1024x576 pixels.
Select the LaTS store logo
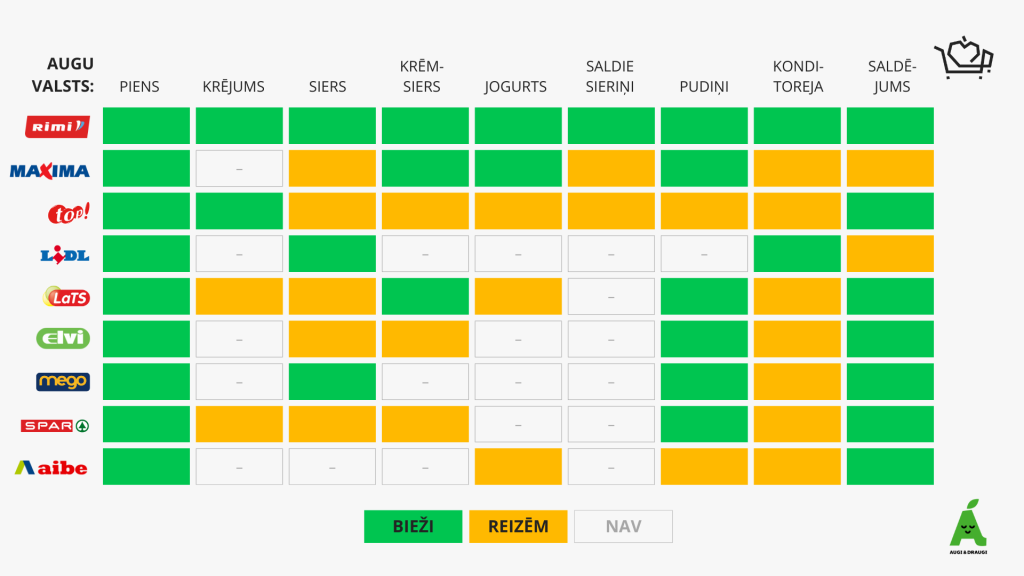pos(67,297)
